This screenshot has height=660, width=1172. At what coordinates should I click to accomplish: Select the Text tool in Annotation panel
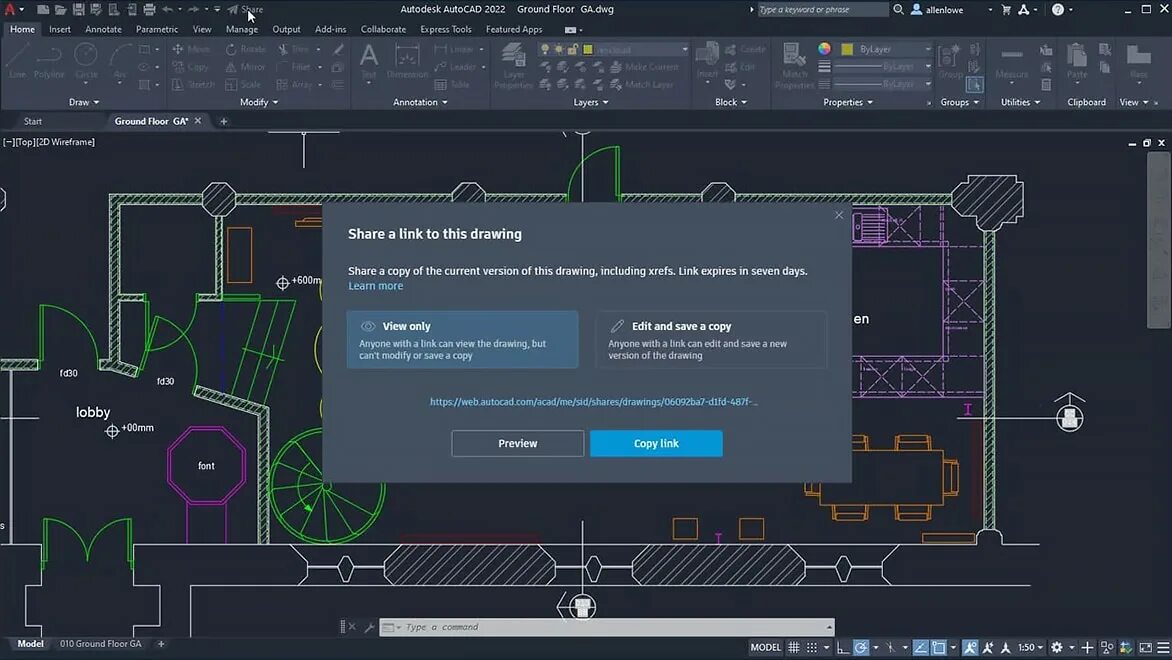[x=368, y=60]
